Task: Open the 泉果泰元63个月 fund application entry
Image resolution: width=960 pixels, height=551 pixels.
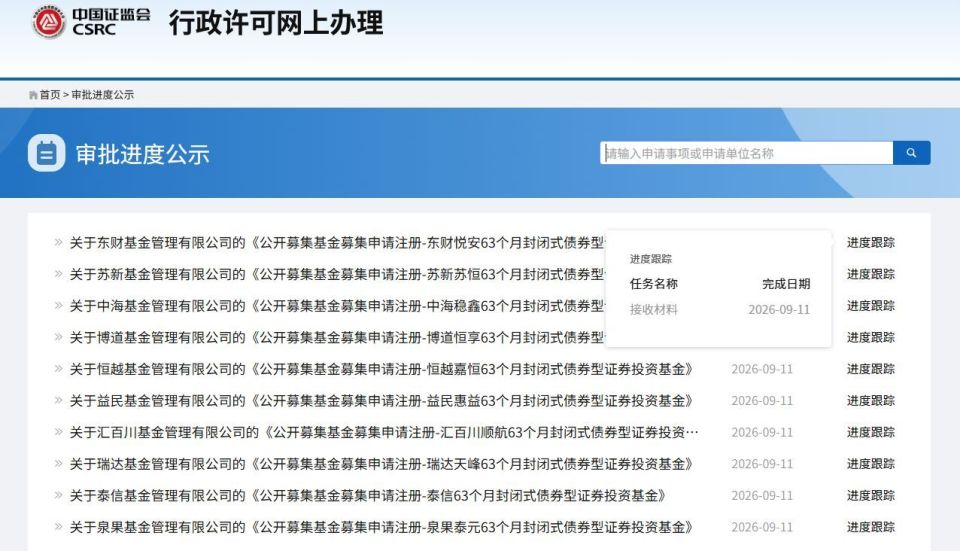Action: coord(381,527)
